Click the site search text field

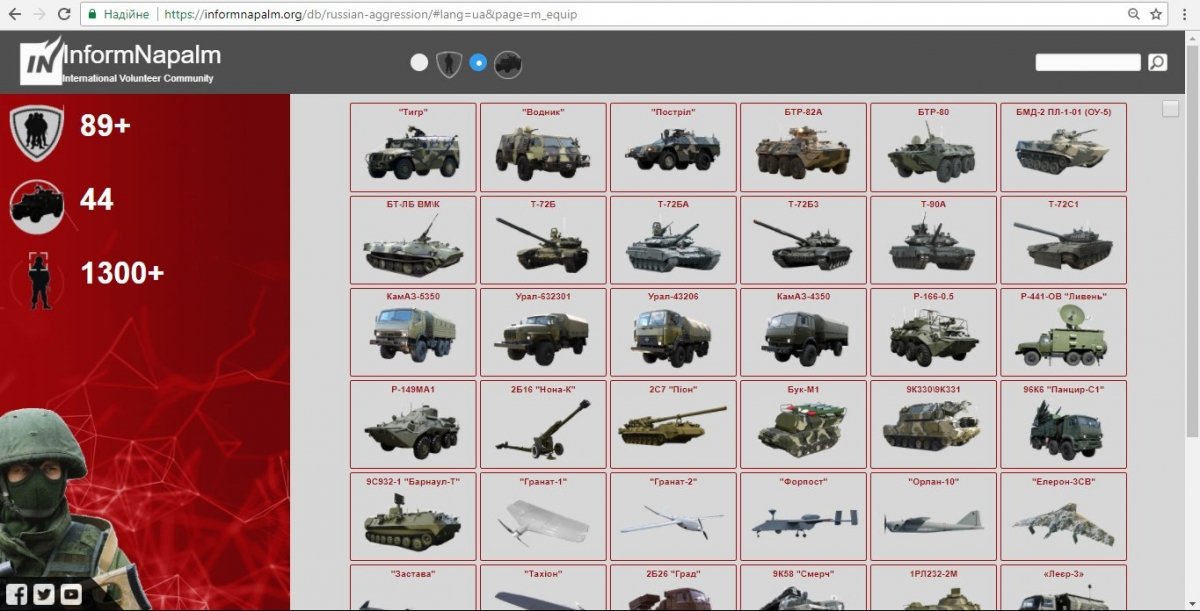click(1087, 63)
